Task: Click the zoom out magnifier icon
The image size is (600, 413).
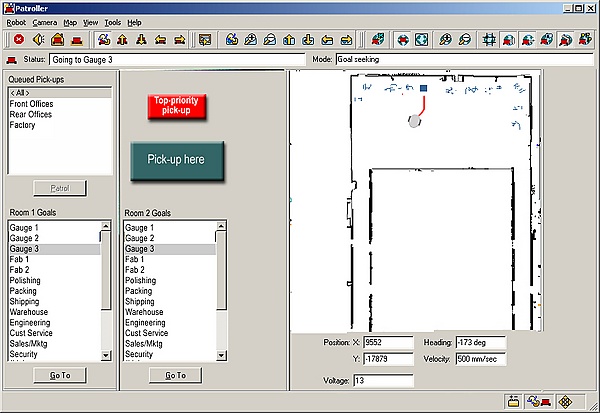Action: coord(465,40)
